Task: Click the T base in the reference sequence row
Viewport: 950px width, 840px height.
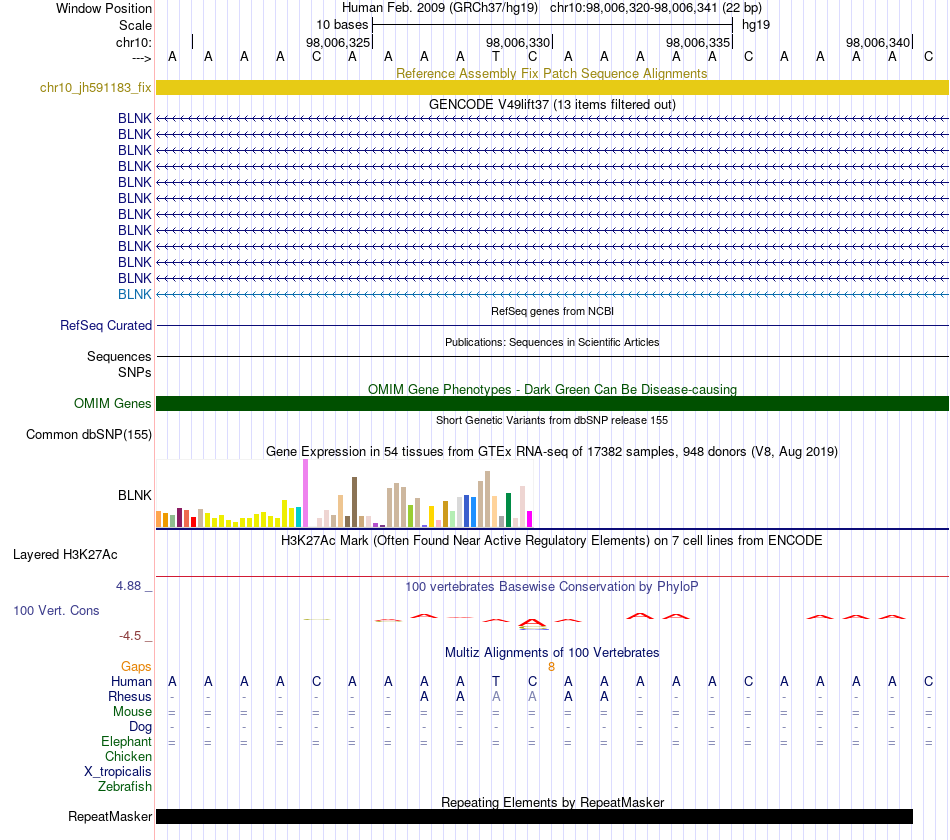Action: 496,56
